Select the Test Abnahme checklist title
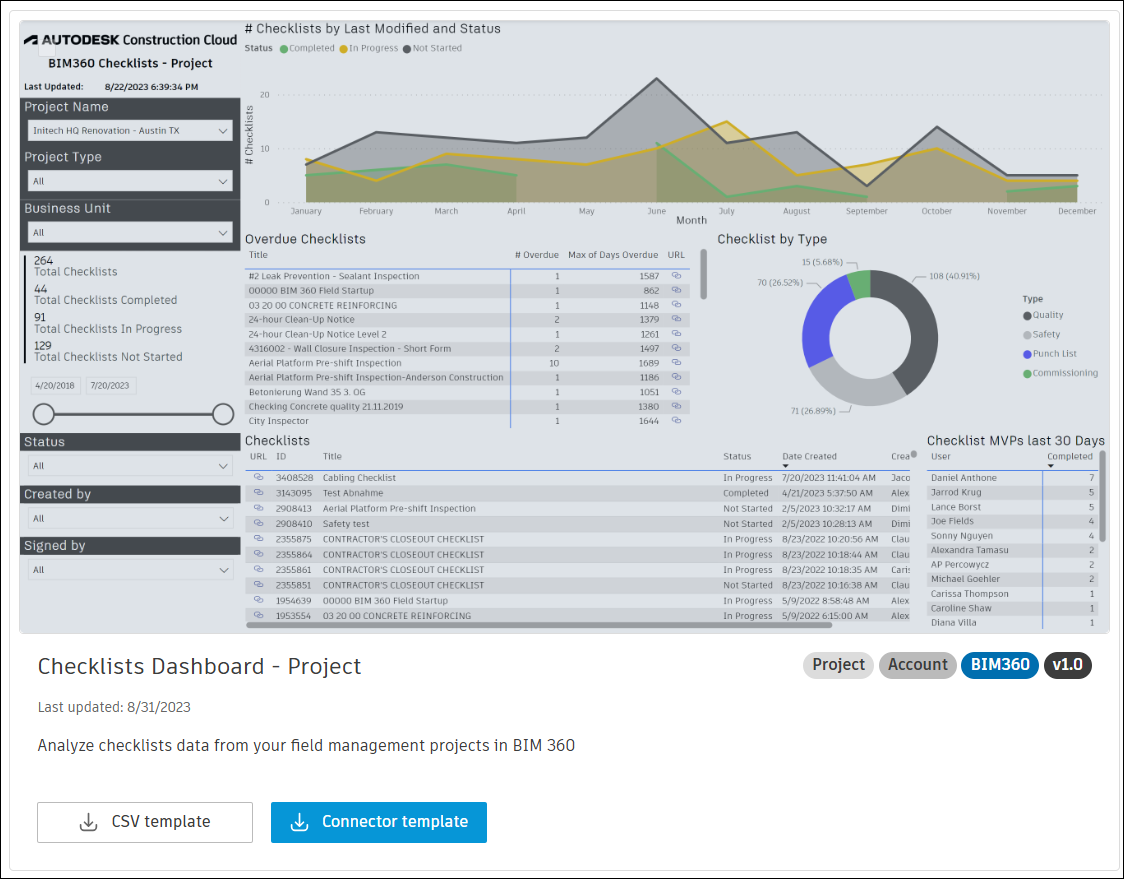1124x879 pixels. [x=353, y=493]
